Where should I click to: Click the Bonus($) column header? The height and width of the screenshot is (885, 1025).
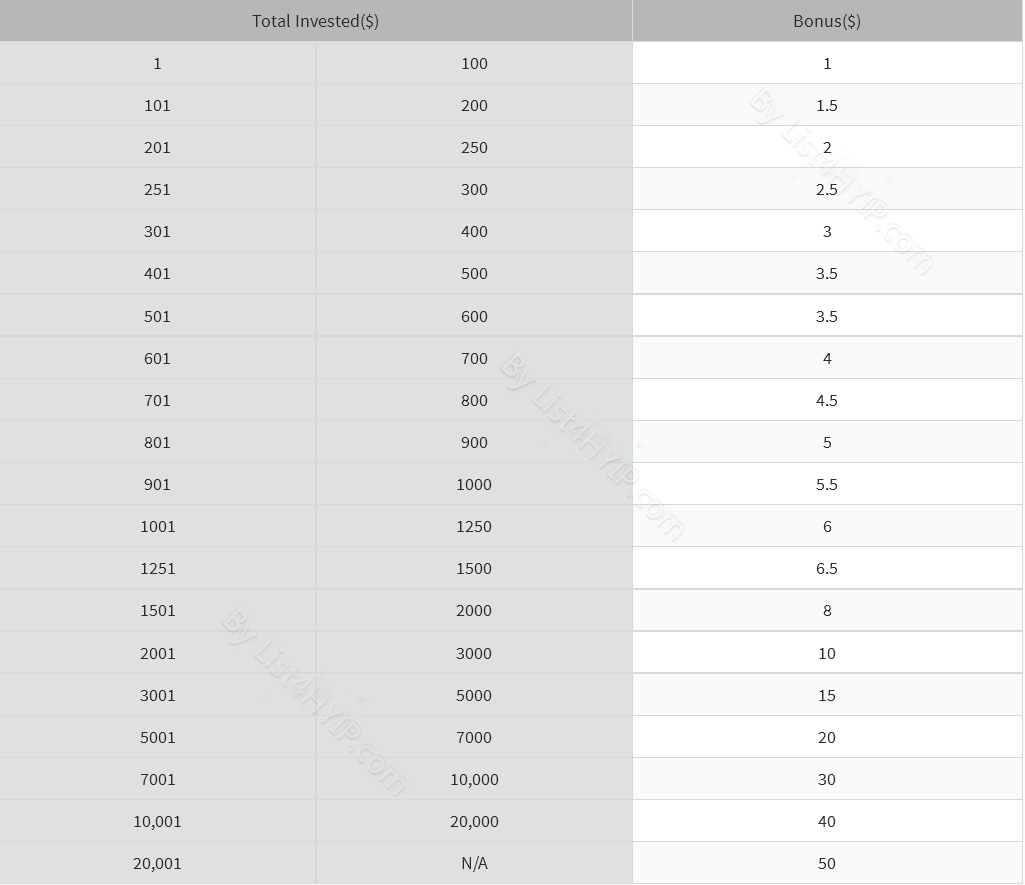(827, 21)
